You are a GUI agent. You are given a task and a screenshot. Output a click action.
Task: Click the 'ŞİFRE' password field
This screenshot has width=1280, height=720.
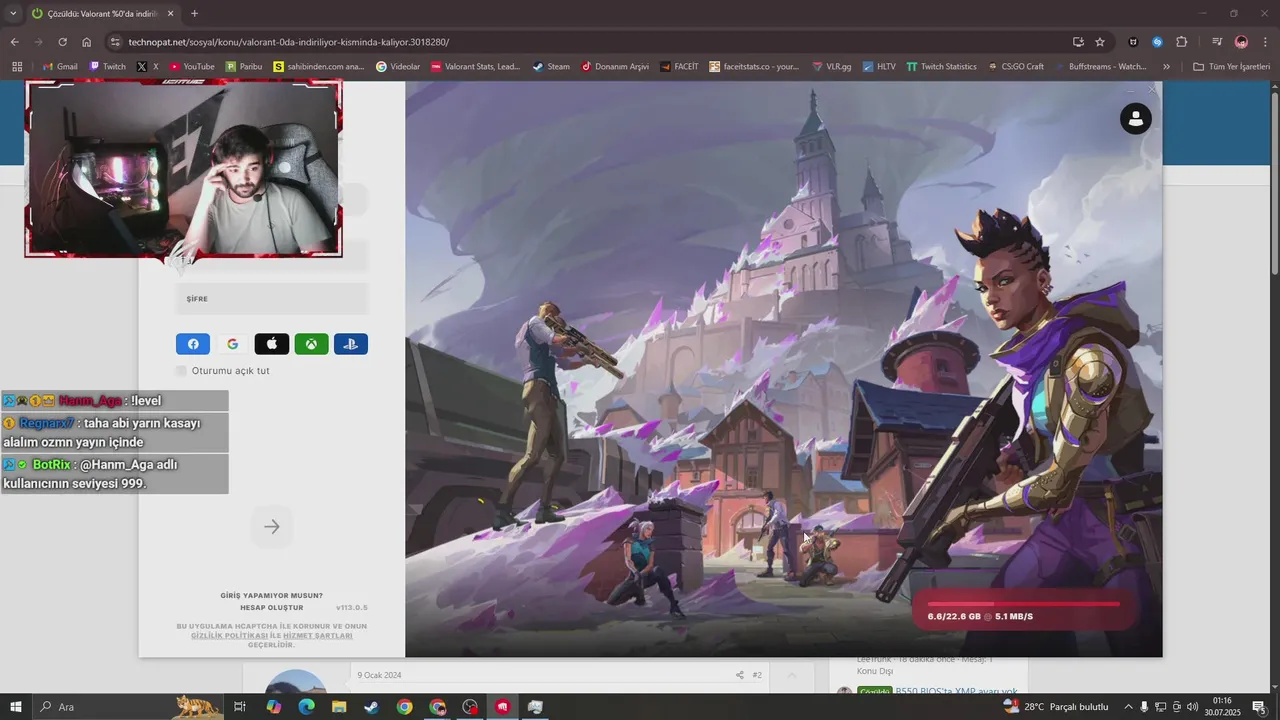pyautogui.click(x=272, y=299)
